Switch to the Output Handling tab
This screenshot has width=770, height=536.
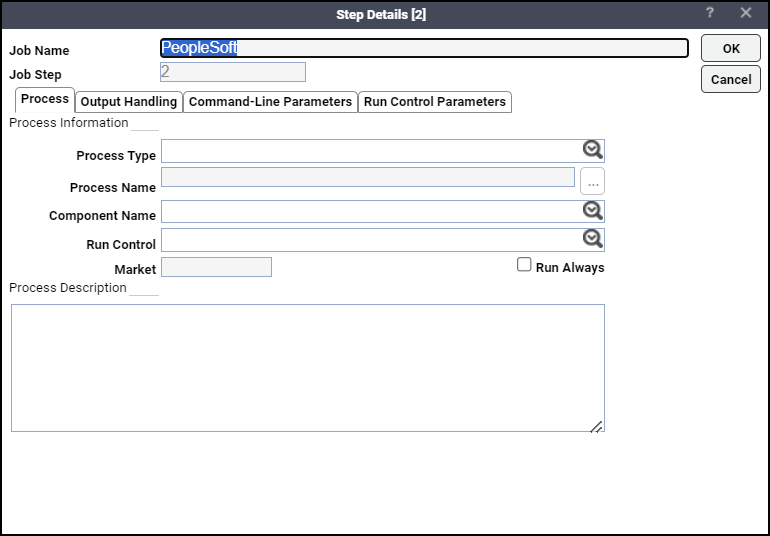pyautogui.click(x=129, y=102)
